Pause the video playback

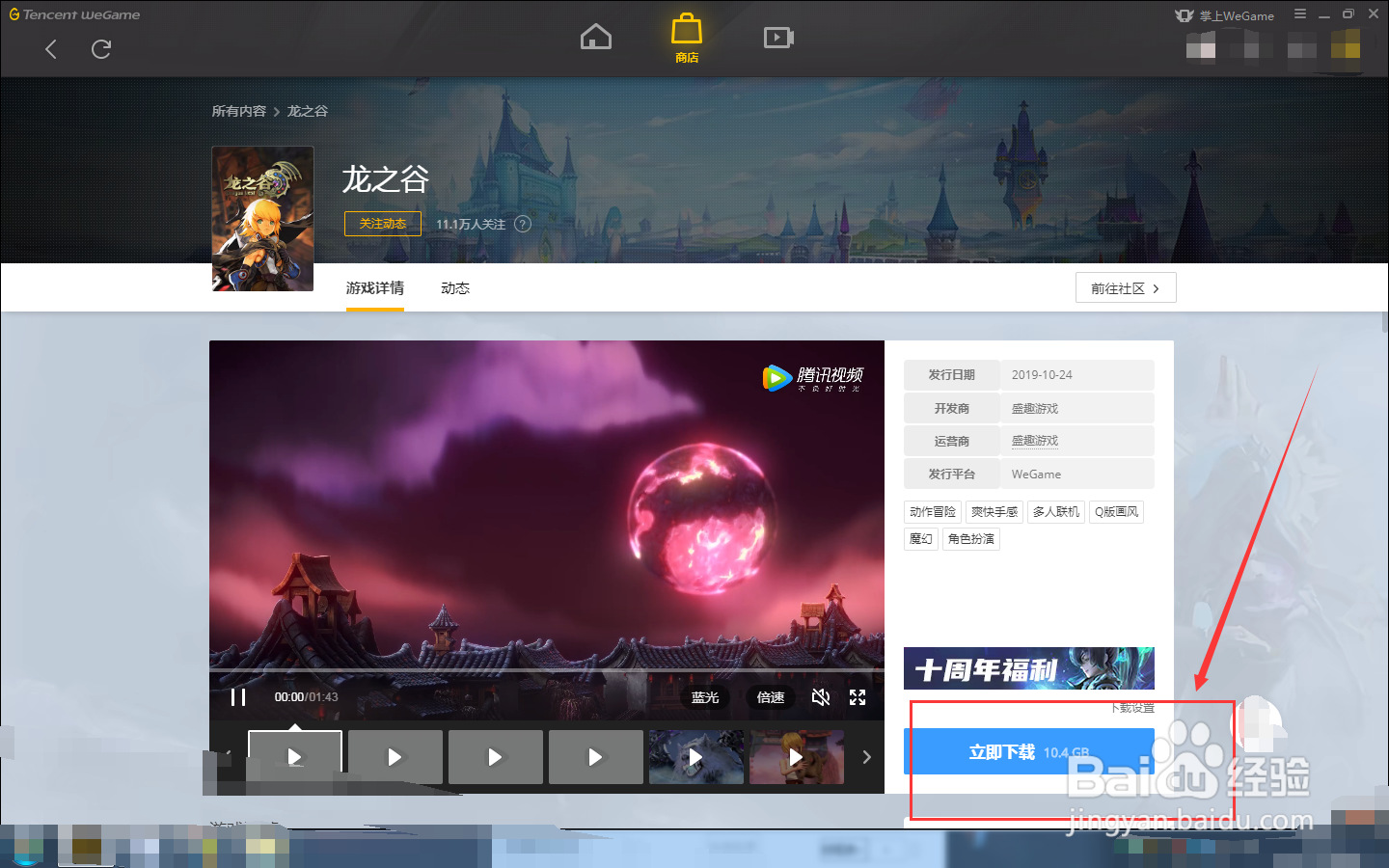tap(238, 696)
